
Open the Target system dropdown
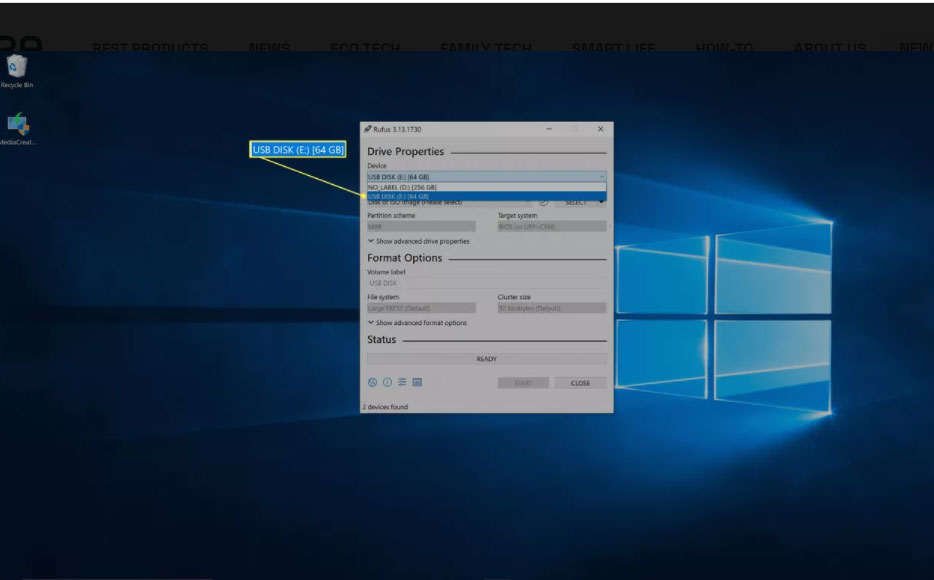[x=552, y=227]
